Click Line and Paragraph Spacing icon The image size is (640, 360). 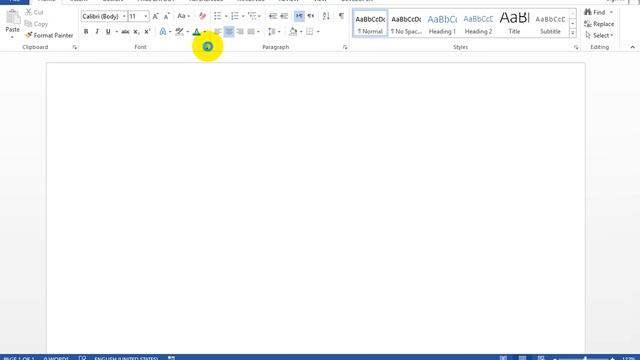click(272, 31)
